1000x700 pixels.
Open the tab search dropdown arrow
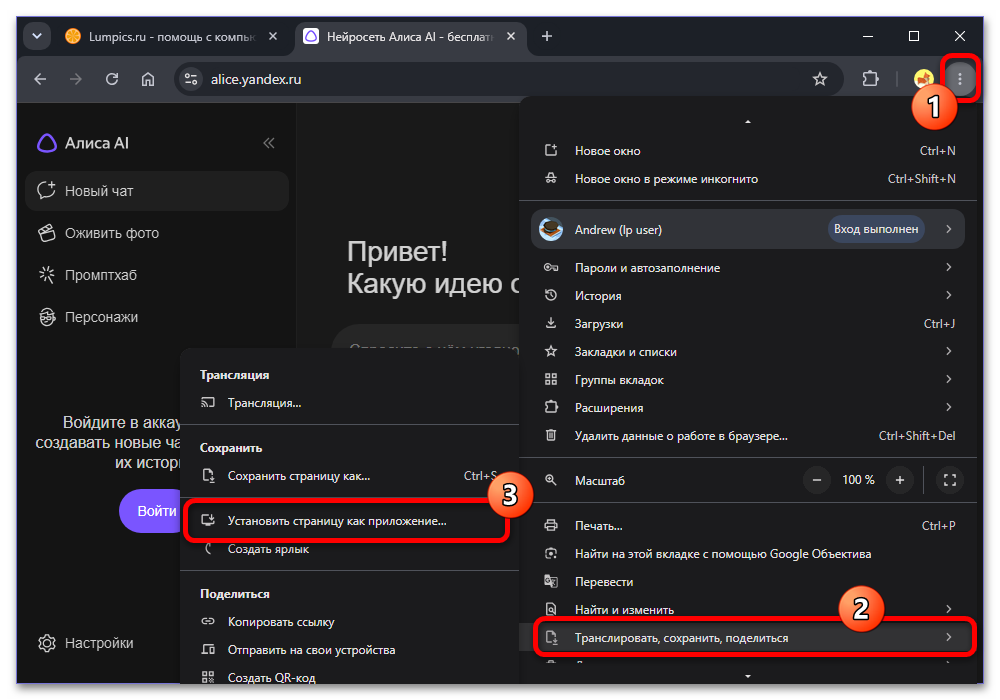[37, 36]
